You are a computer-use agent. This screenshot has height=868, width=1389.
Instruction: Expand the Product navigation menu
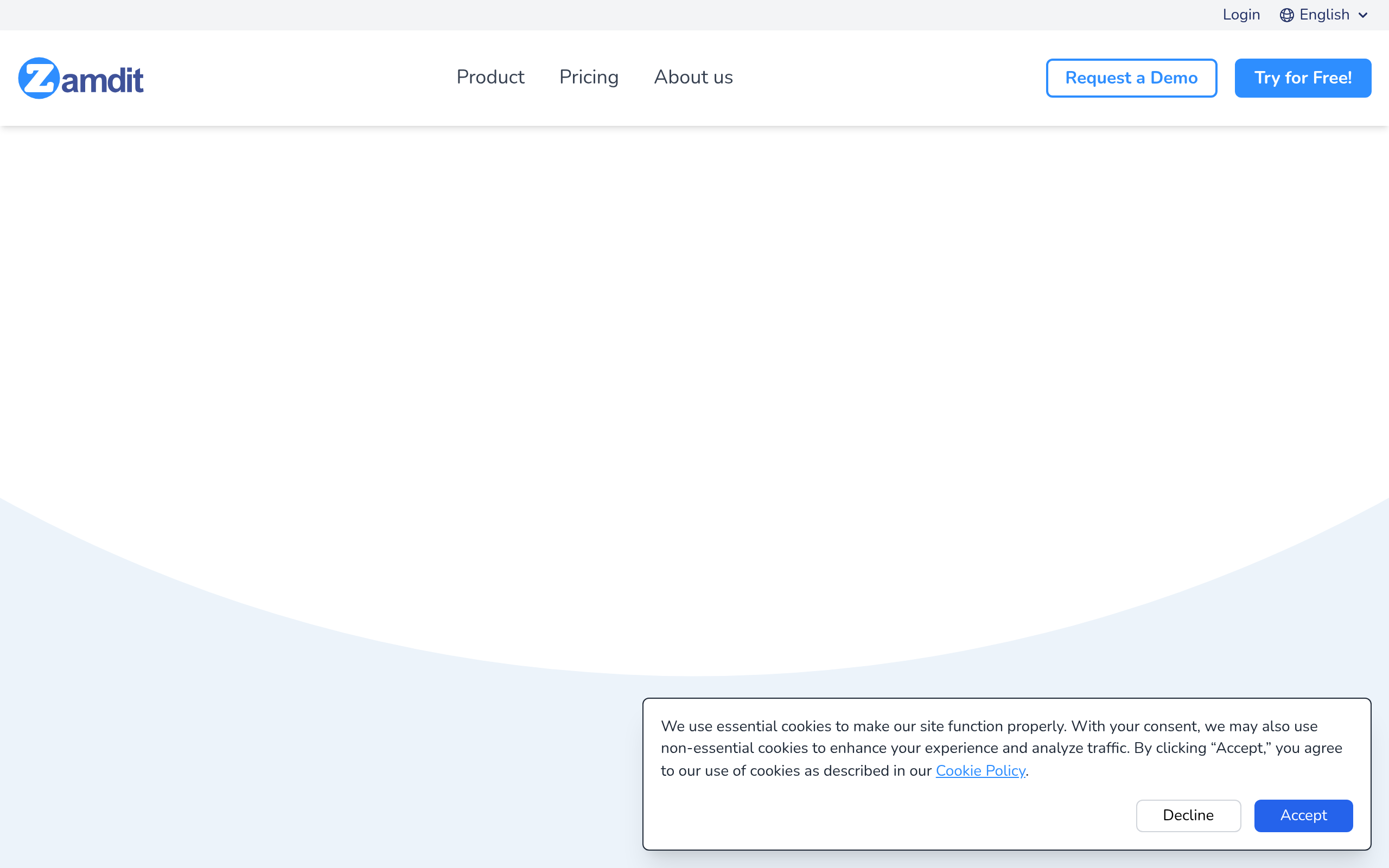click(489, 78)
